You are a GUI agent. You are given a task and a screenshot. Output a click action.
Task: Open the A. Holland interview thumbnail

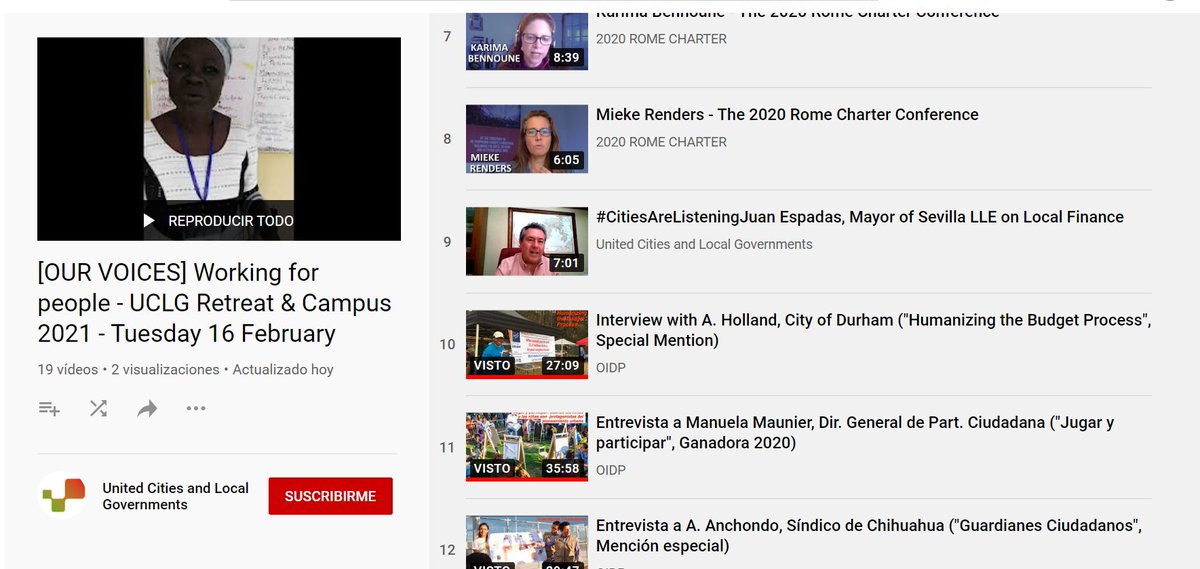tap(527, 344)
